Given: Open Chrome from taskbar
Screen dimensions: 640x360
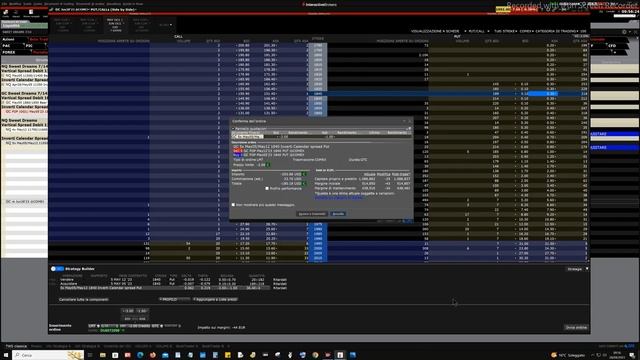Looking at the screenshot, I should [x=315, y=355].
